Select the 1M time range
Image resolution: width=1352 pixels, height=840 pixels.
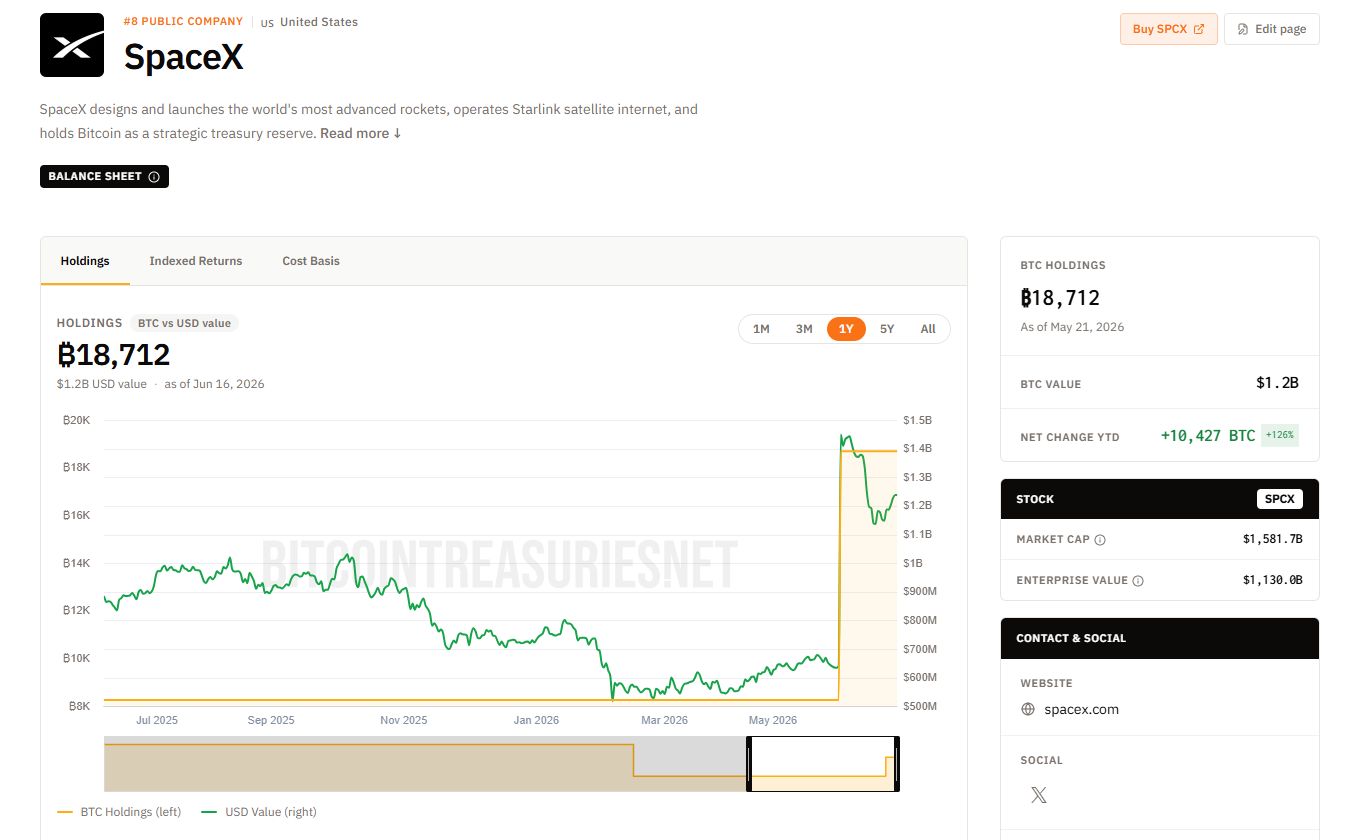[761, 329]
